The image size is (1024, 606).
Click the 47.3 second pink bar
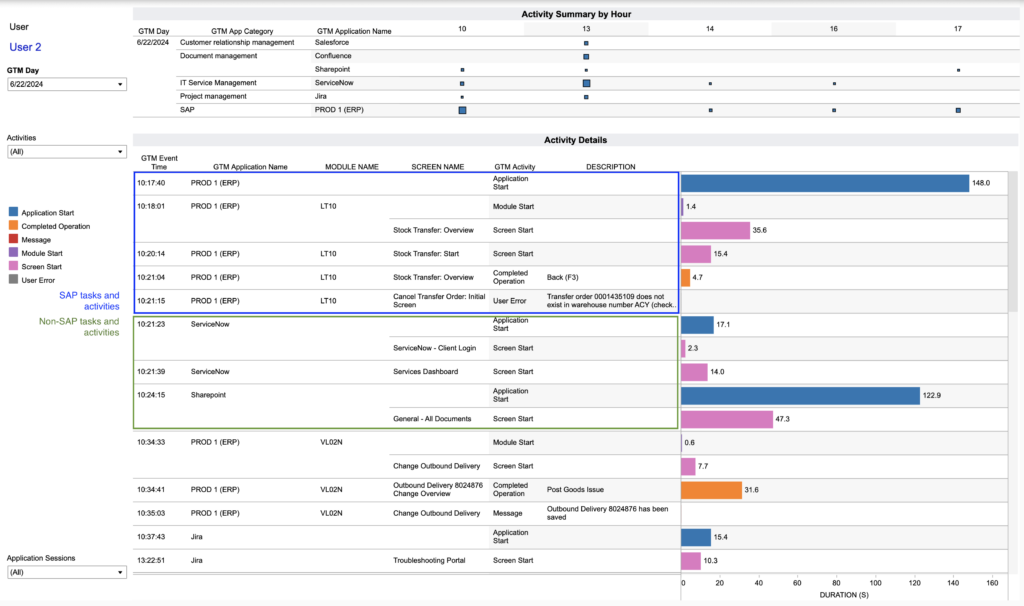pos(727,419)
